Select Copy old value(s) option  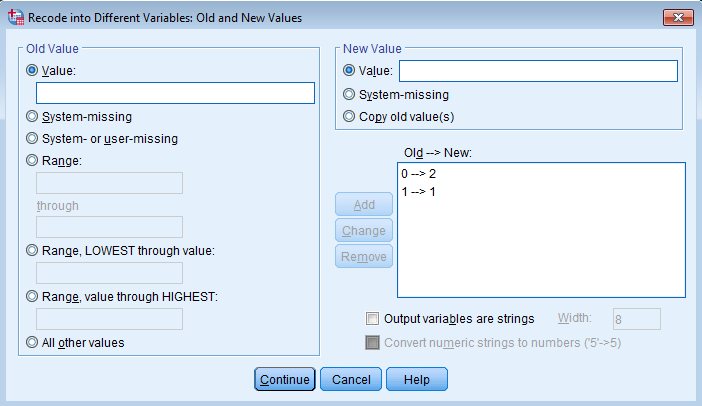point(349,116)
